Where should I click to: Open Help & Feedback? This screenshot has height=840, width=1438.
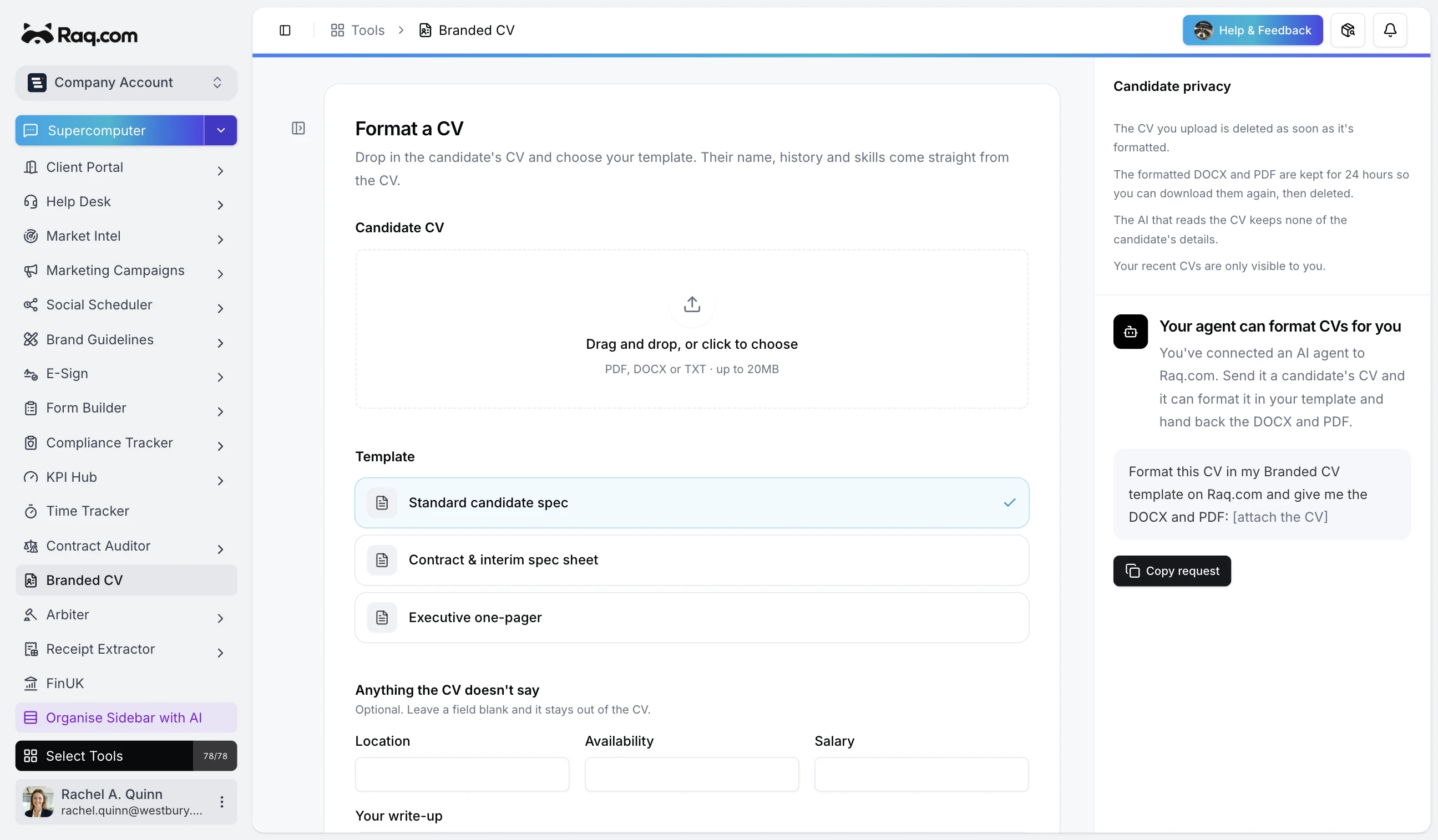click(1253, 30)
